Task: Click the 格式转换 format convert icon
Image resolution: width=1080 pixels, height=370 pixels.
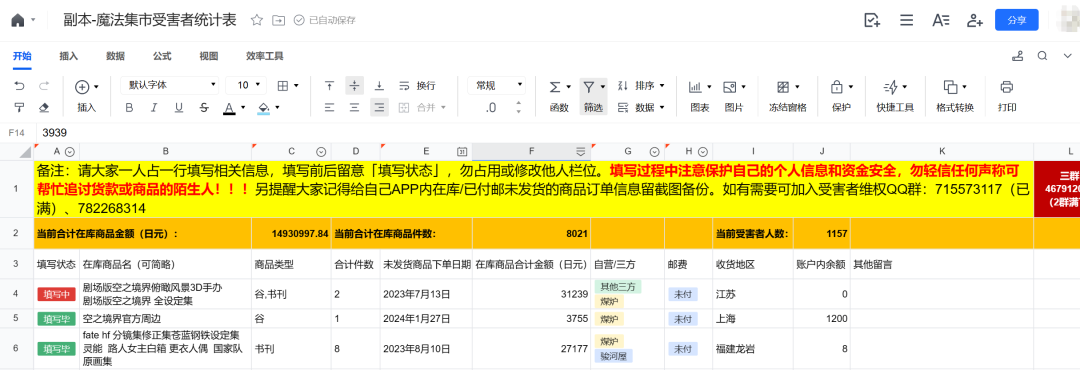Action: coord(951,87)
